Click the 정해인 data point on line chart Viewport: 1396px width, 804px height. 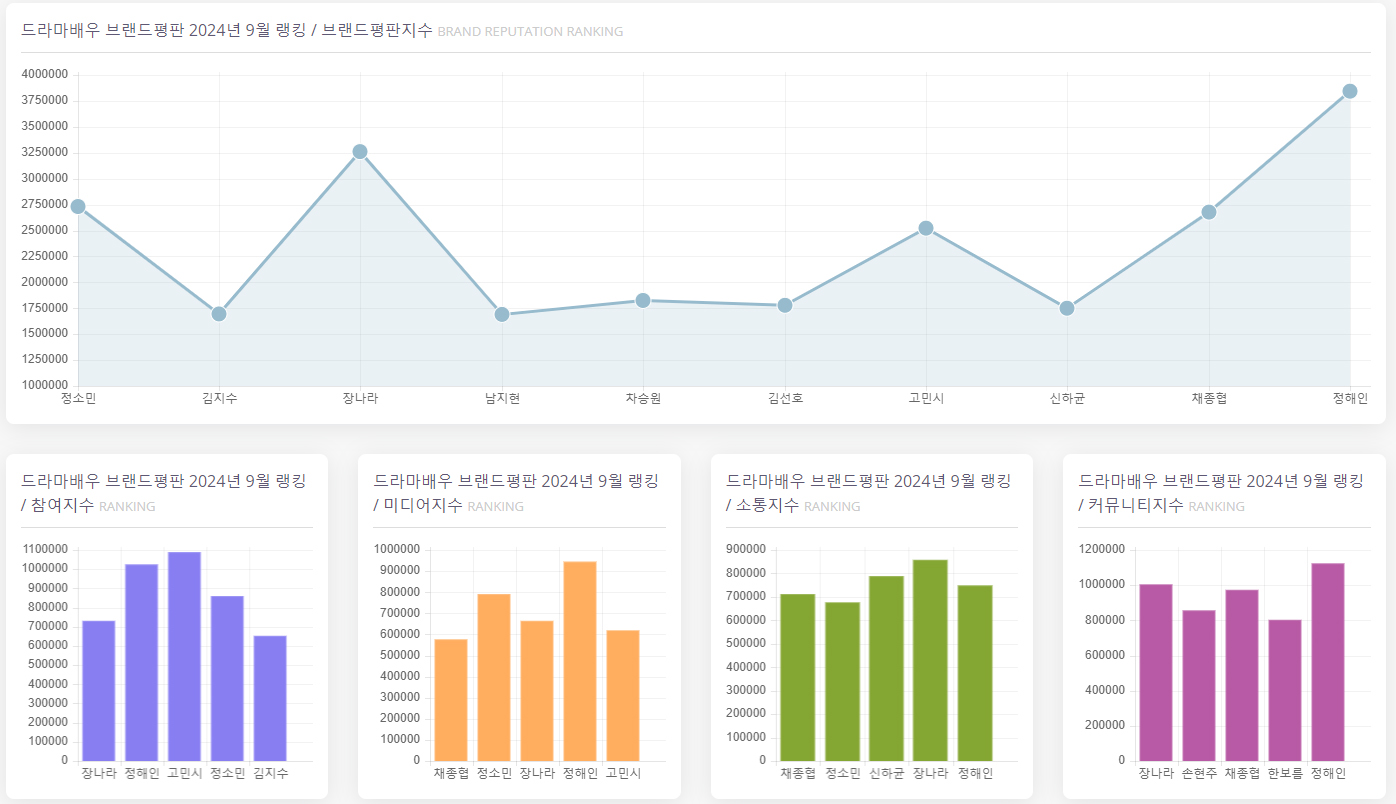pyautogui.click(x=1349, y=91)
